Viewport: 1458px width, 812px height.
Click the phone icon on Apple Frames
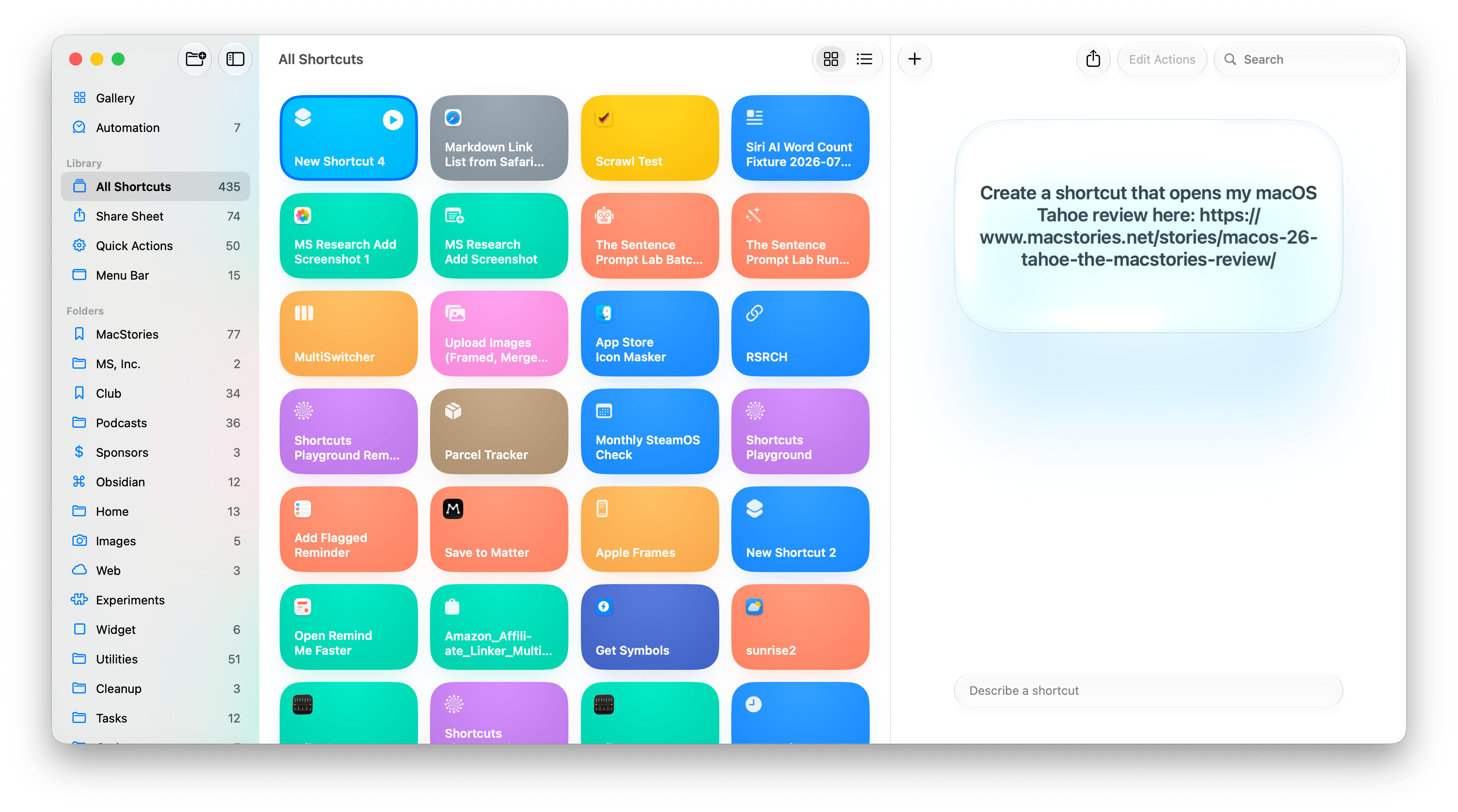click(602, 509)
